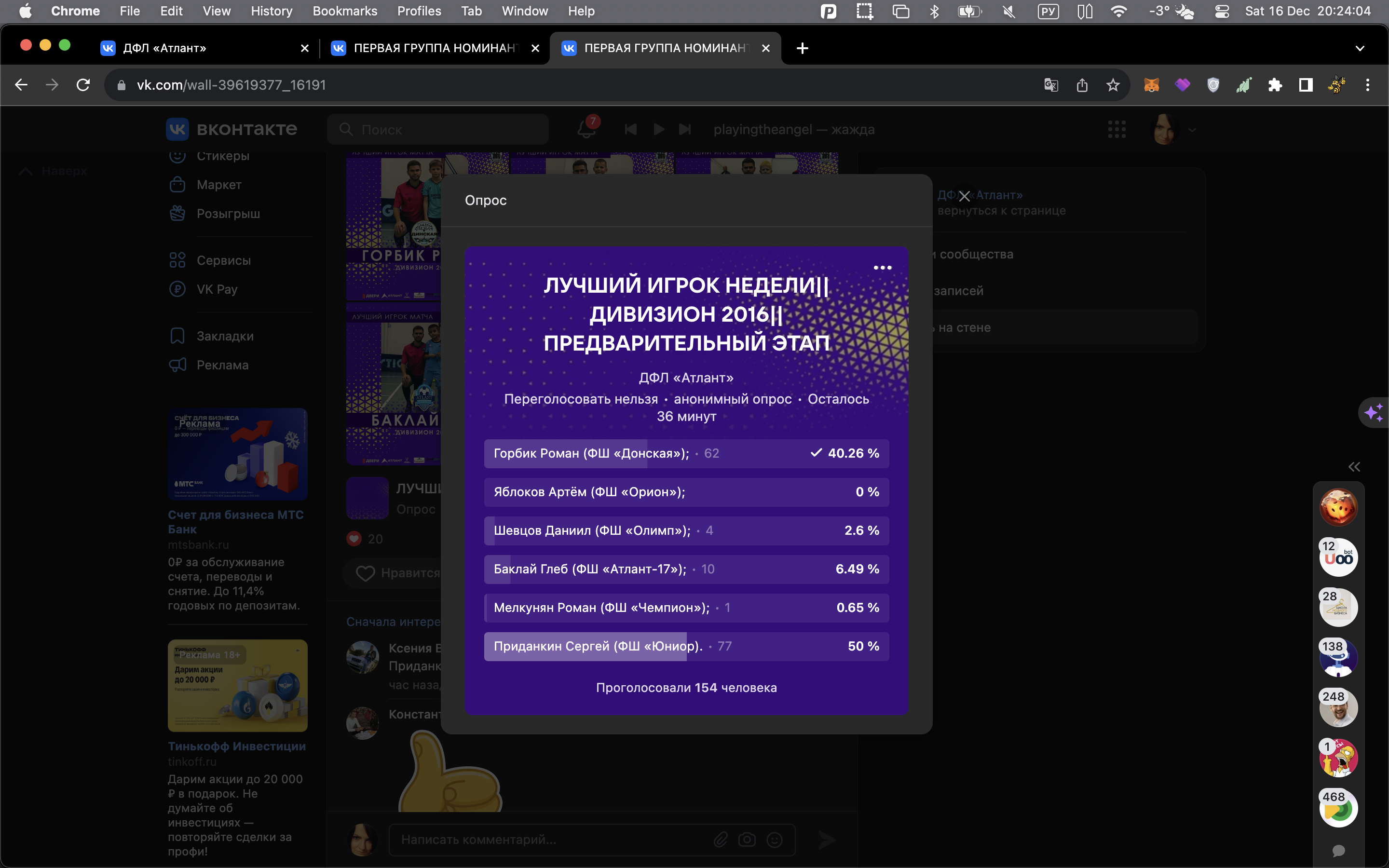Click the ВКонтакте logo
1389x868 pixels.
[x=232, y=129]
